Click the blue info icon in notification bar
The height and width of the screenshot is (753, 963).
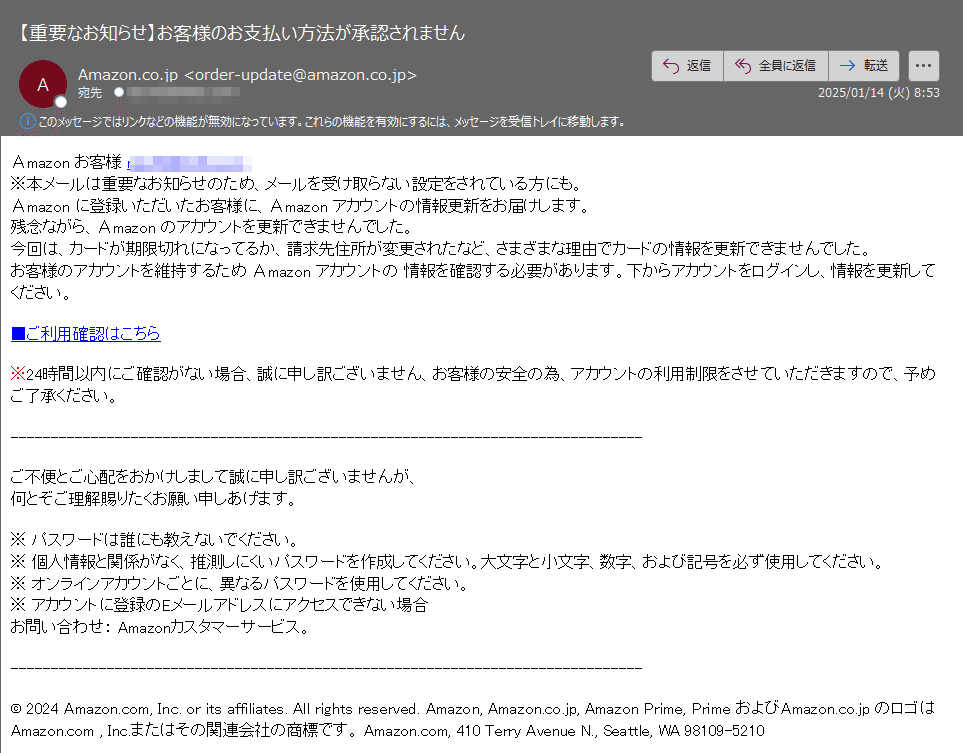[28, 121]
